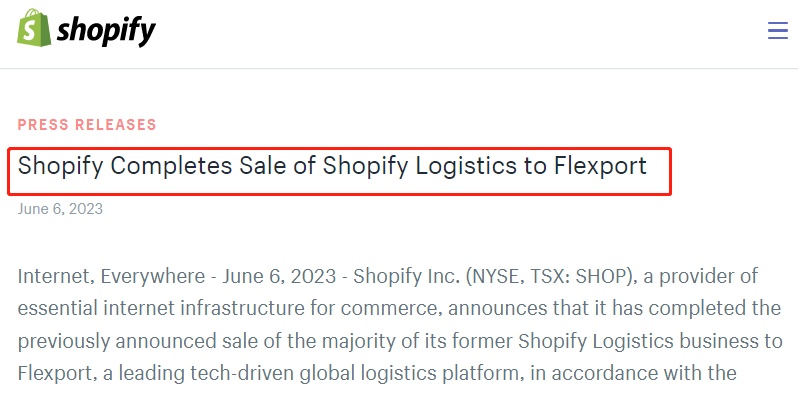Click the green Shopify shopping bag logo
The width and height of the screenshot is (798, 395).
click(x=34, y=28)
